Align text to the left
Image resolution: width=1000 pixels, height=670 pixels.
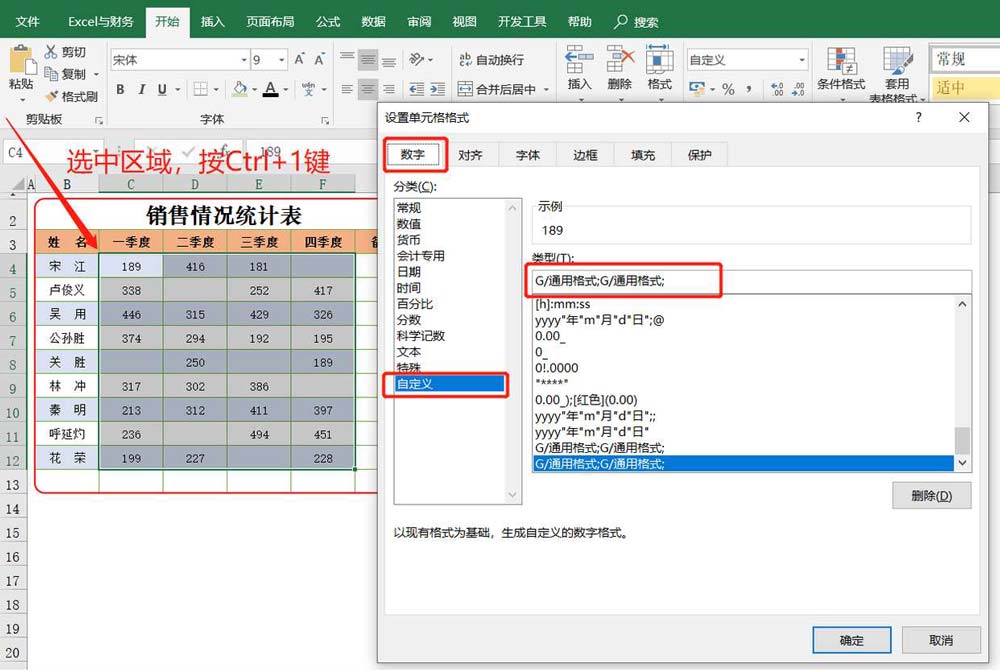[347, 89]
